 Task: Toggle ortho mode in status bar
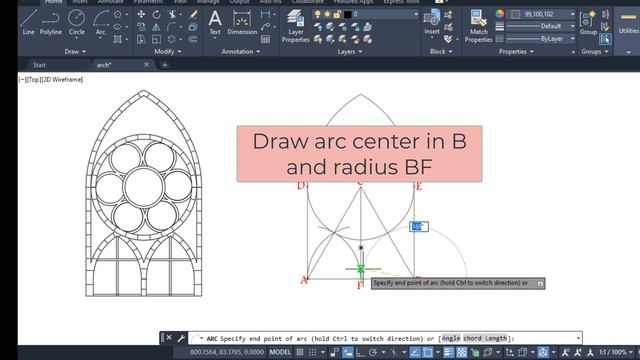360,352
